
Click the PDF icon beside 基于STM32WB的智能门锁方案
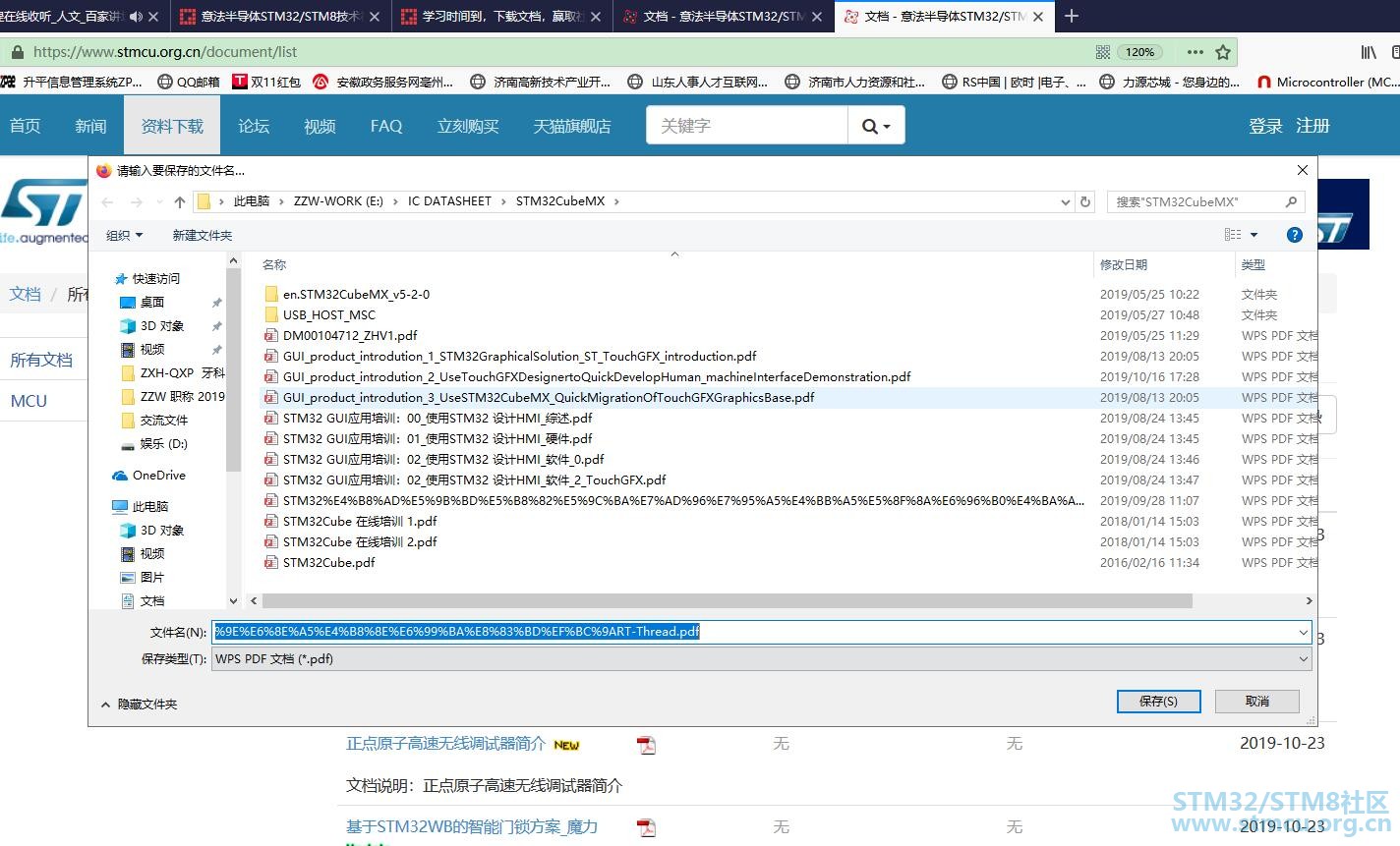coord(646,827)
